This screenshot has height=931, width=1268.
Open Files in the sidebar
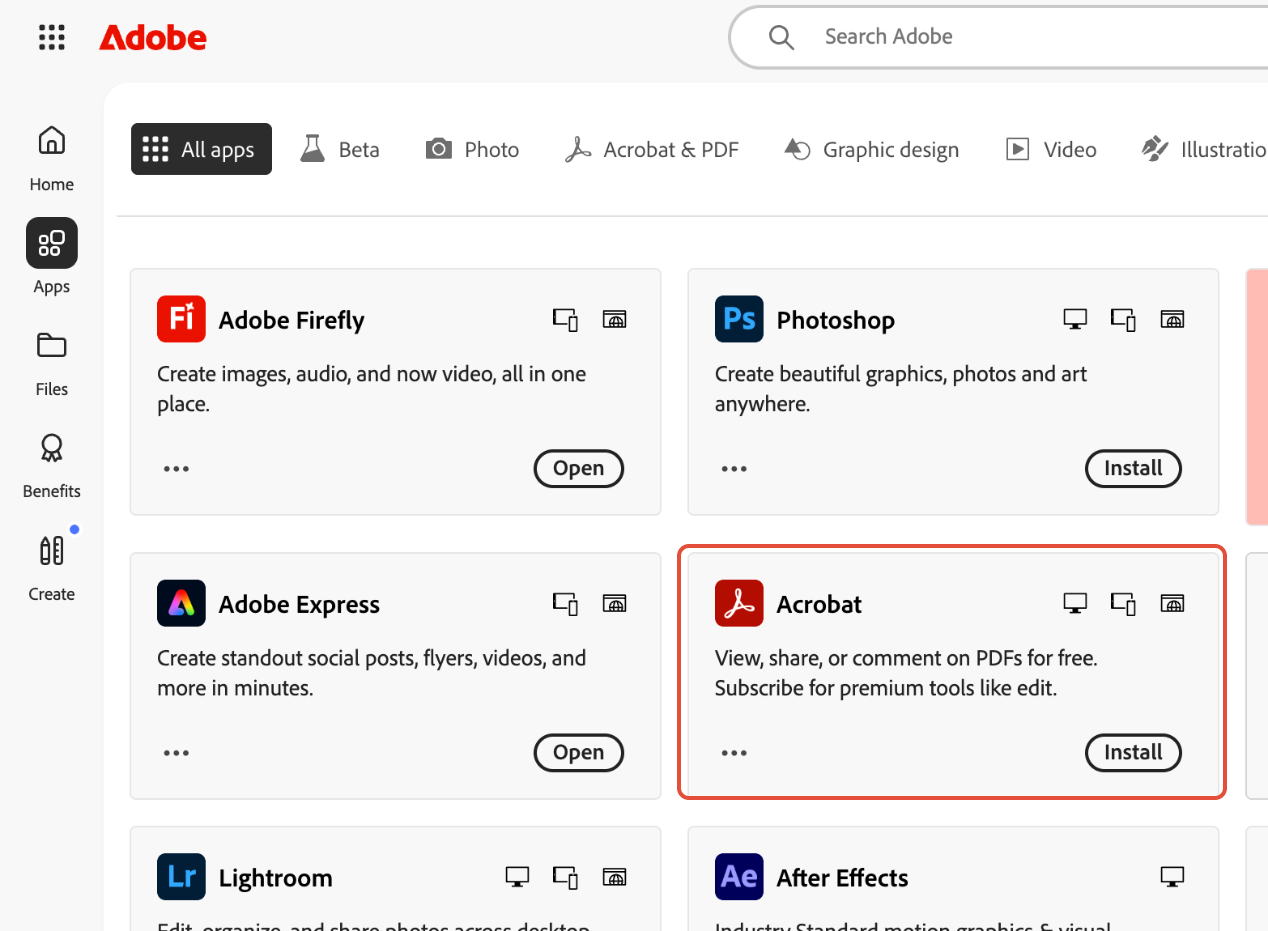[x=52, y=363]
